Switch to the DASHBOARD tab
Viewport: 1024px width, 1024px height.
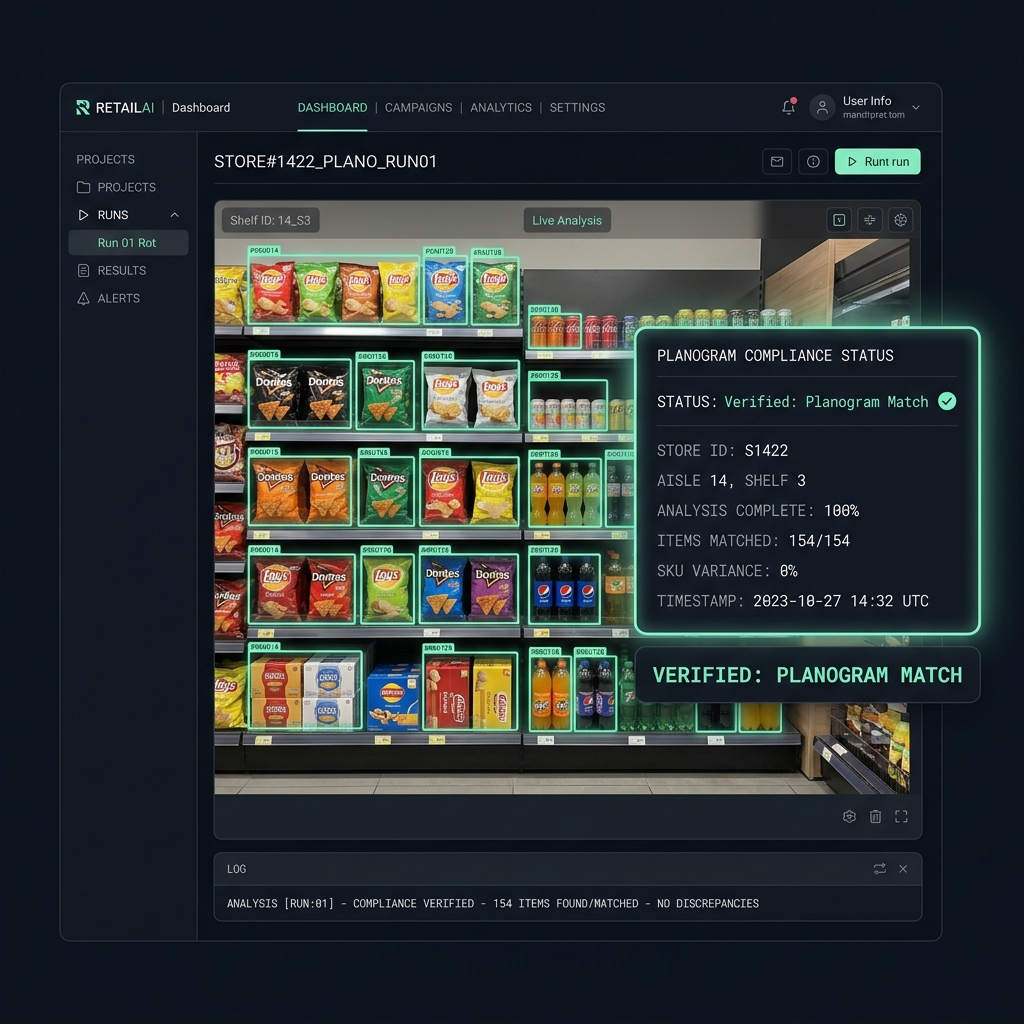pos(332,108)
